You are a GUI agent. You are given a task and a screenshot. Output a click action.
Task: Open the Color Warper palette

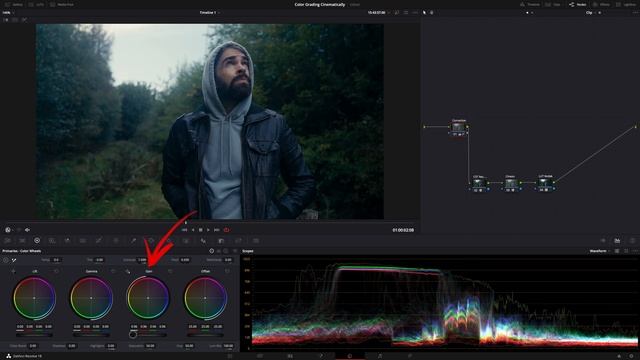[x=116, y=241]
